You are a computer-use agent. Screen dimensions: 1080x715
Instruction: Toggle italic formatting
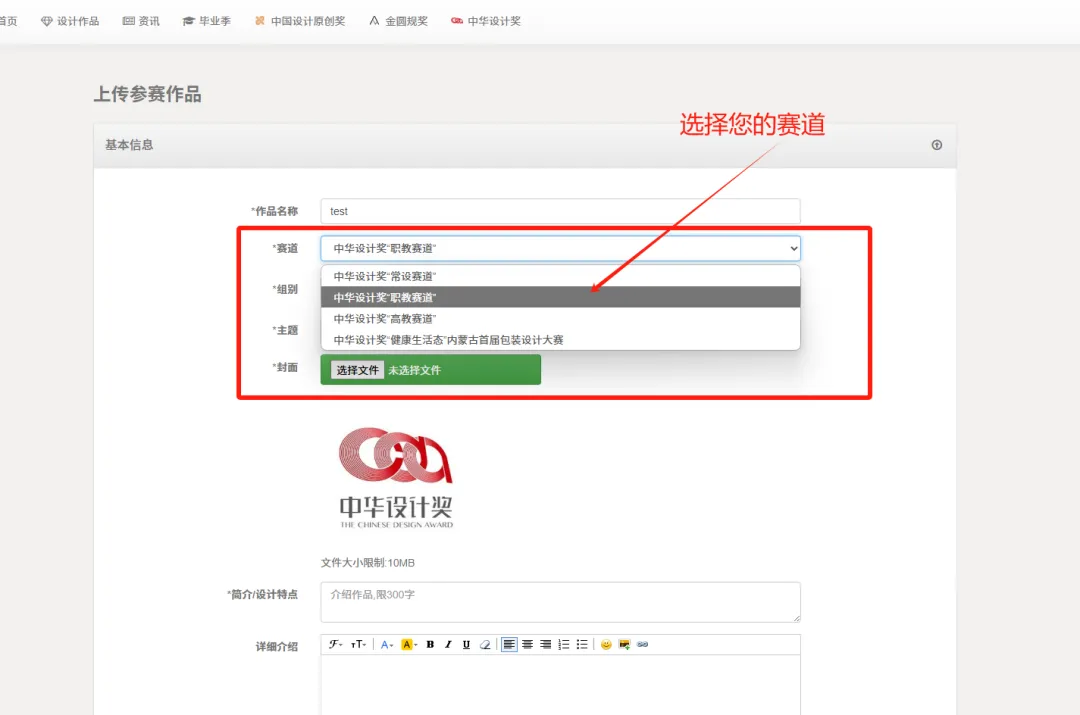click(x=448, y=644)
